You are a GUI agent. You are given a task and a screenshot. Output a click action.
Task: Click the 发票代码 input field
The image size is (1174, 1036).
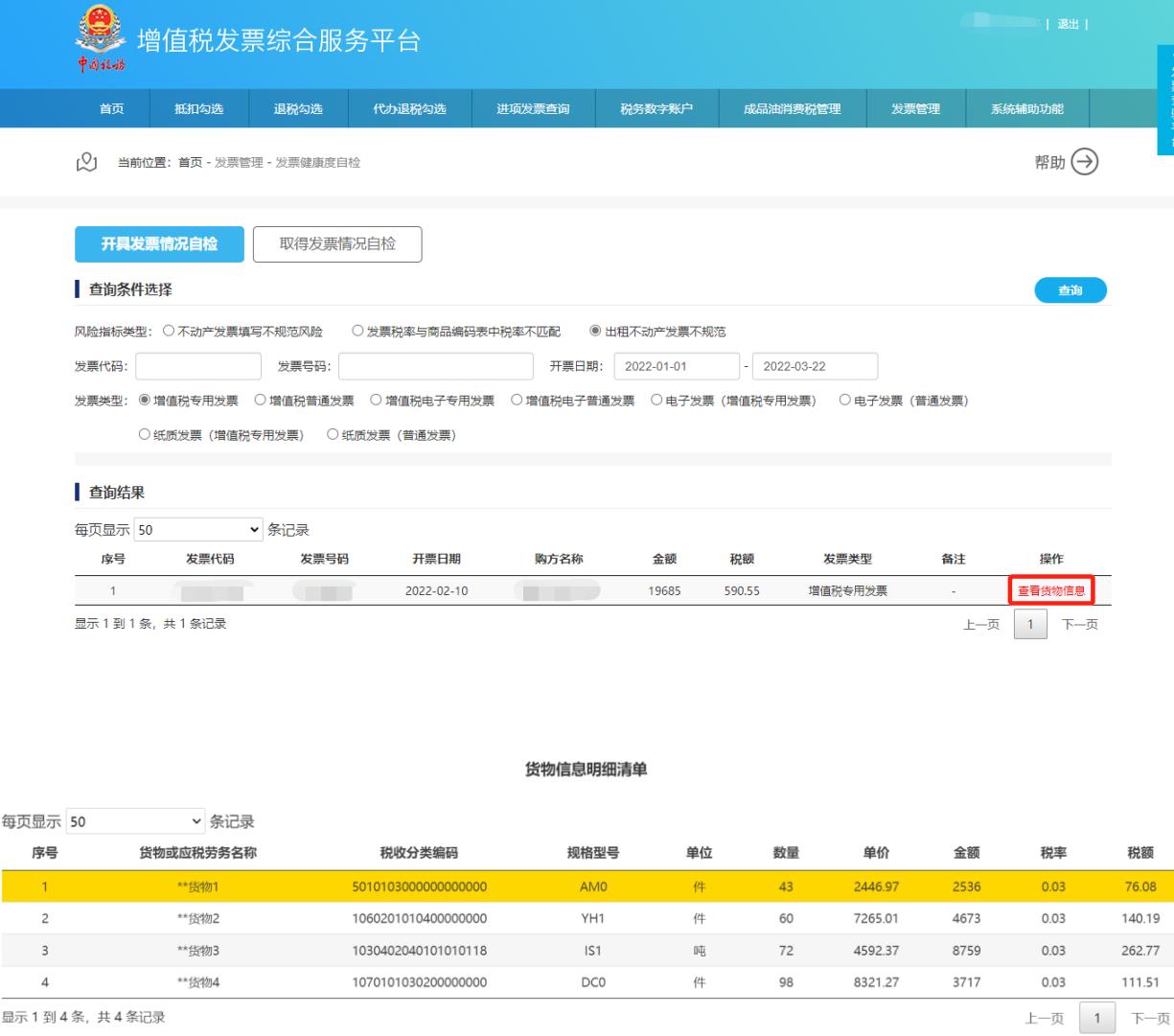198,366
